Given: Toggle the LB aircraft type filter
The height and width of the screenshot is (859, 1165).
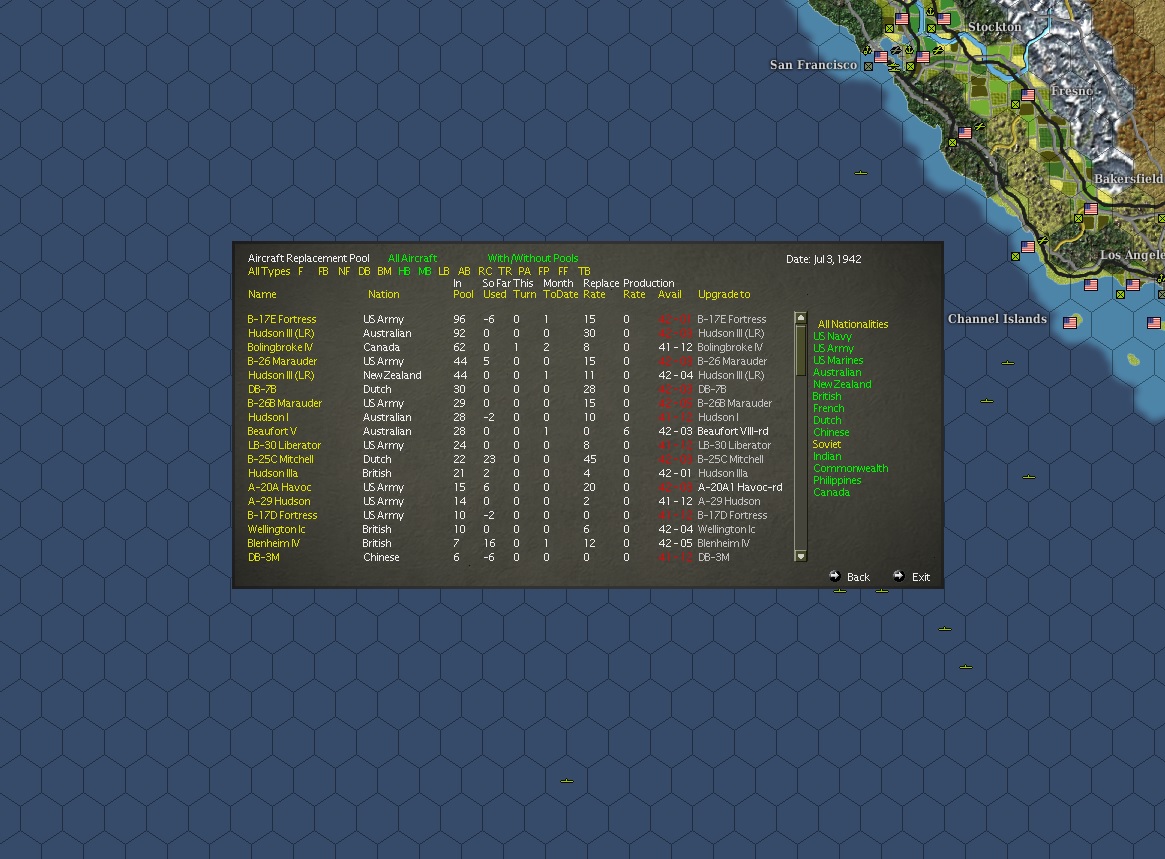Looking at the screenshot, I should click(x=444, y=271).
